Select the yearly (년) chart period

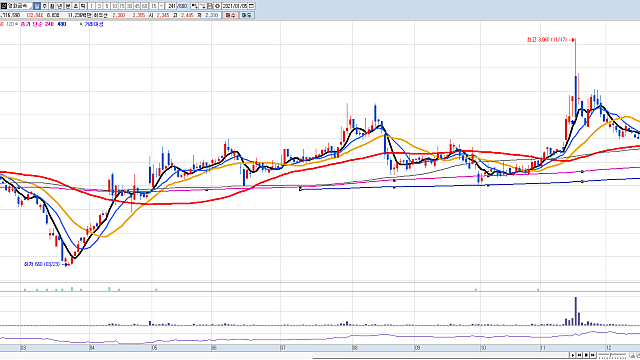[60, 6]
